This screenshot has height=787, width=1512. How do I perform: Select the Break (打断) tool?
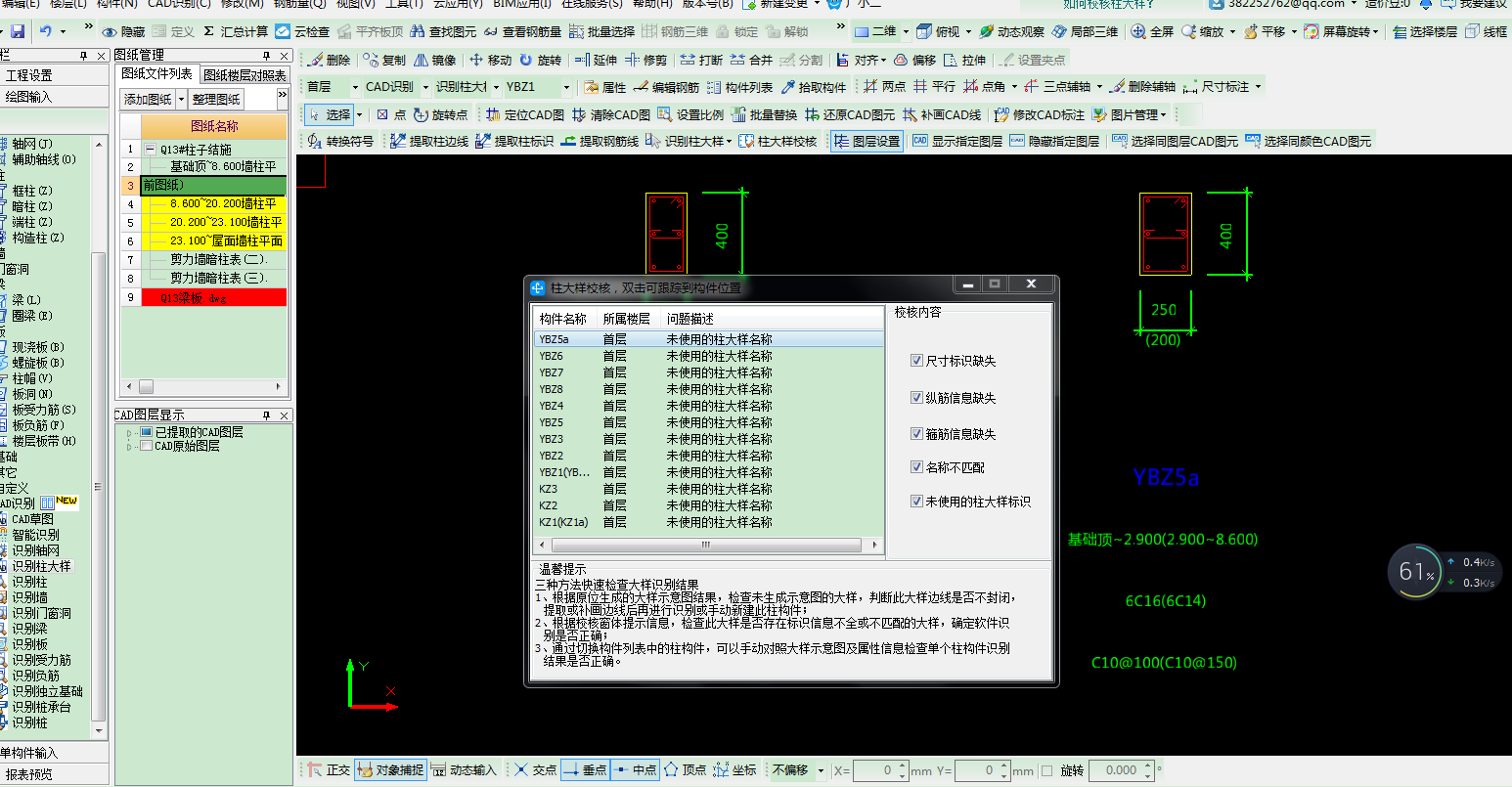click(x=701, y=61)
